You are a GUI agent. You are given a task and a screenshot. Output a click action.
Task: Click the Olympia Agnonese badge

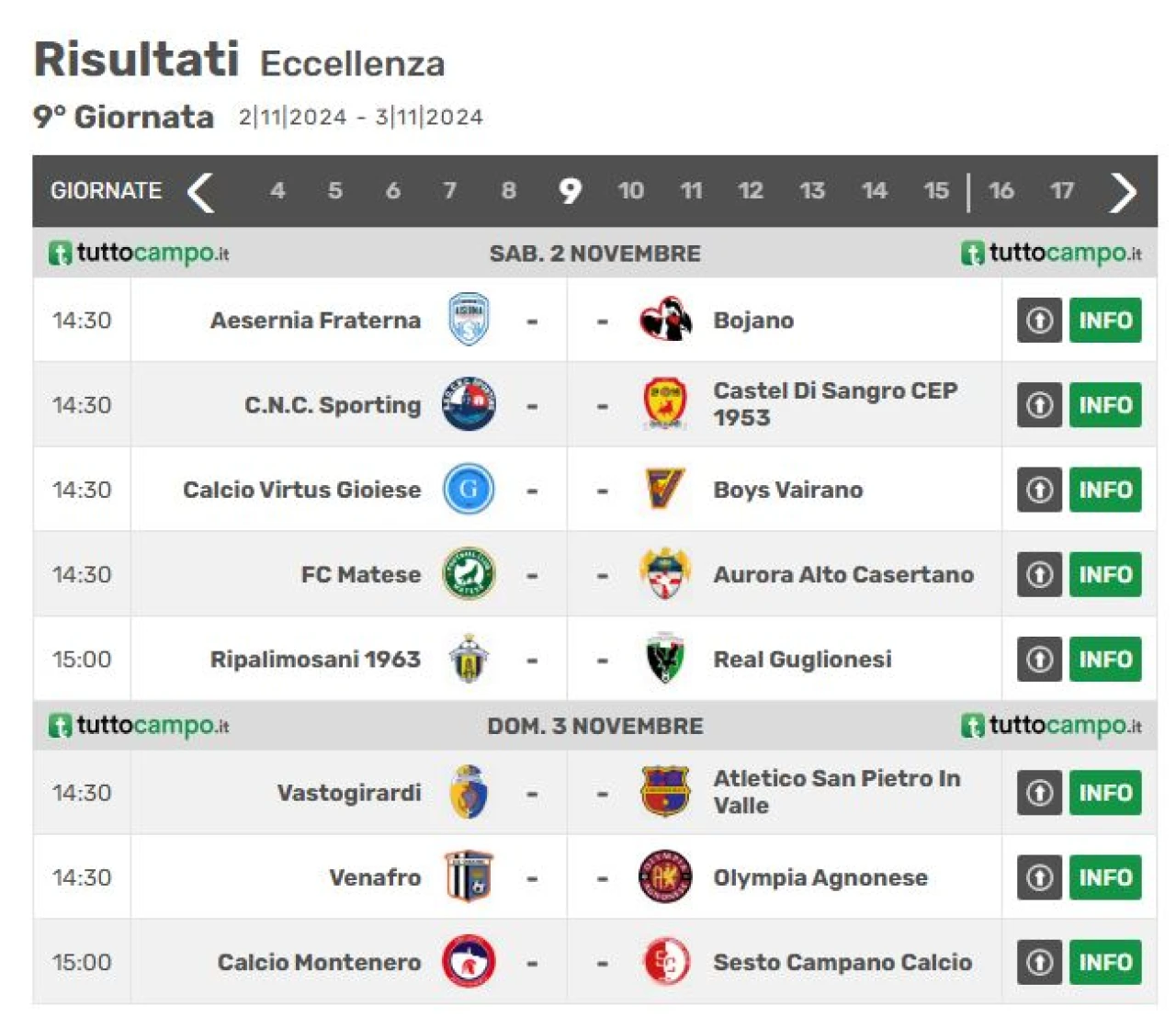(x=665, y=876)
